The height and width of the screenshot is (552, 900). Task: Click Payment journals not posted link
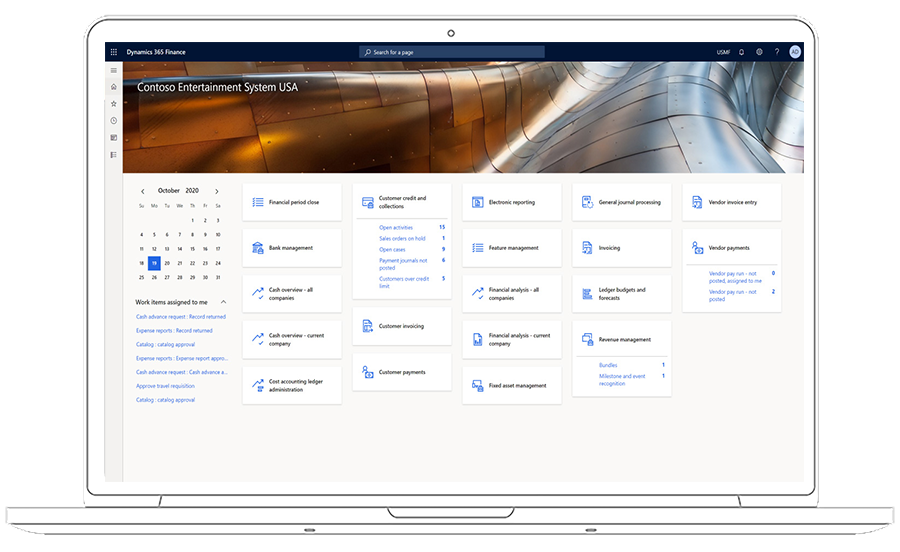[x=403, y=265]
